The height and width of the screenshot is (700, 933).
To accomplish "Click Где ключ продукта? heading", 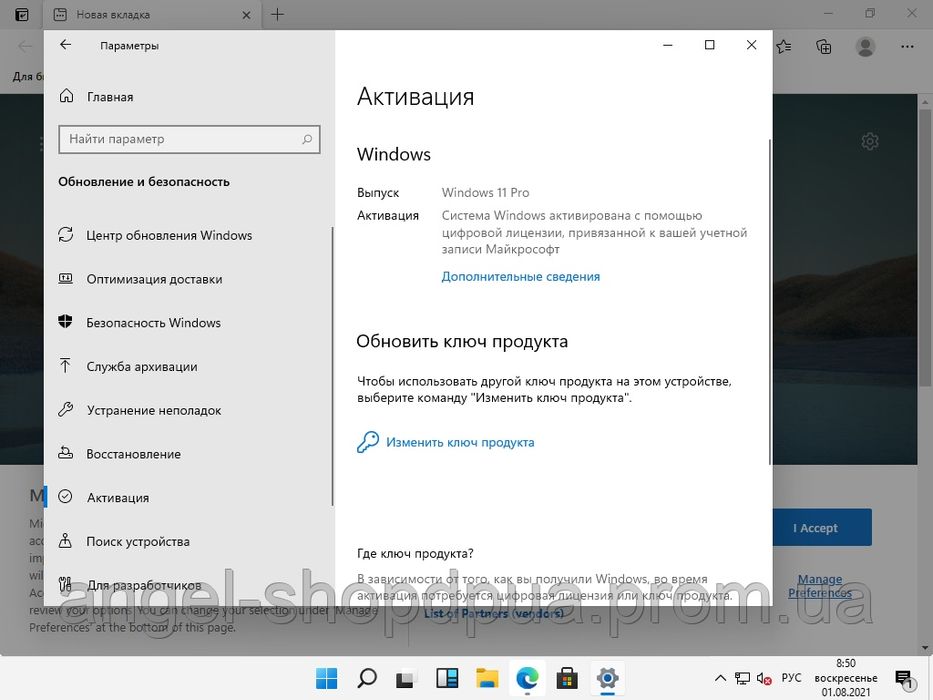I will (415, 554).
